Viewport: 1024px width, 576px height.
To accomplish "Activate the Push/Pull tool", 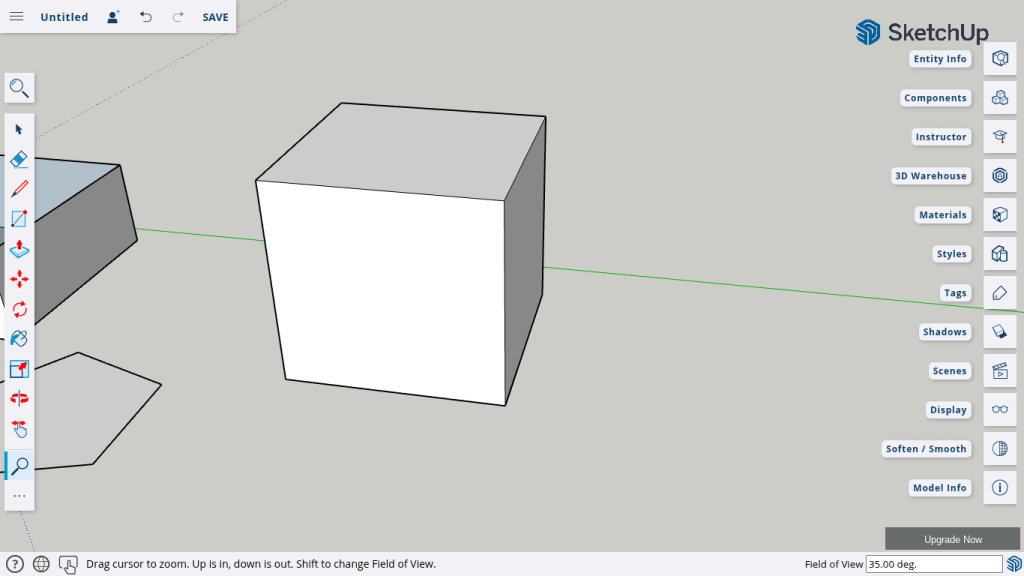I will (19, 249).
